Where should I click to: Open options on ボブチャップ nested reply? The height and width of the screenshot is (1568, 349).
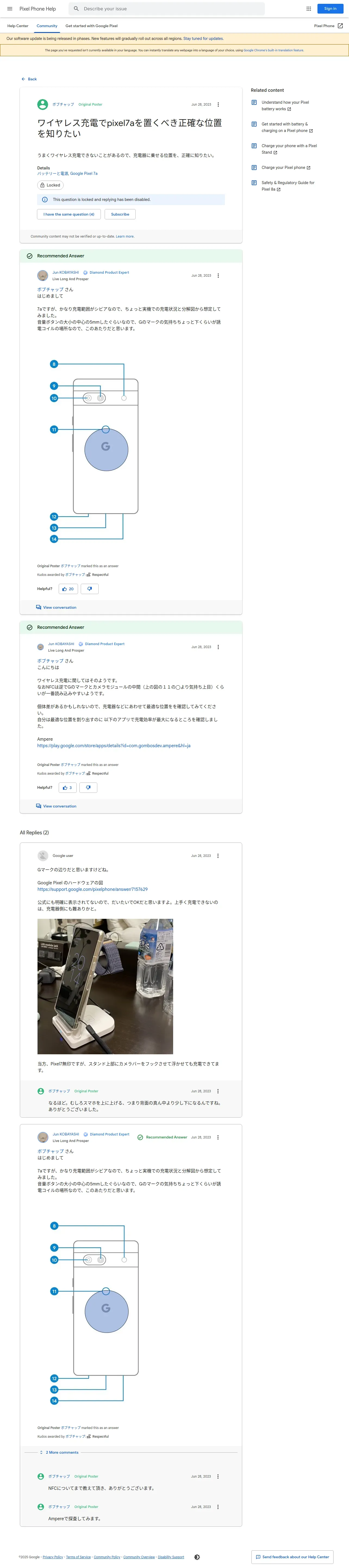pos(218,1091)
